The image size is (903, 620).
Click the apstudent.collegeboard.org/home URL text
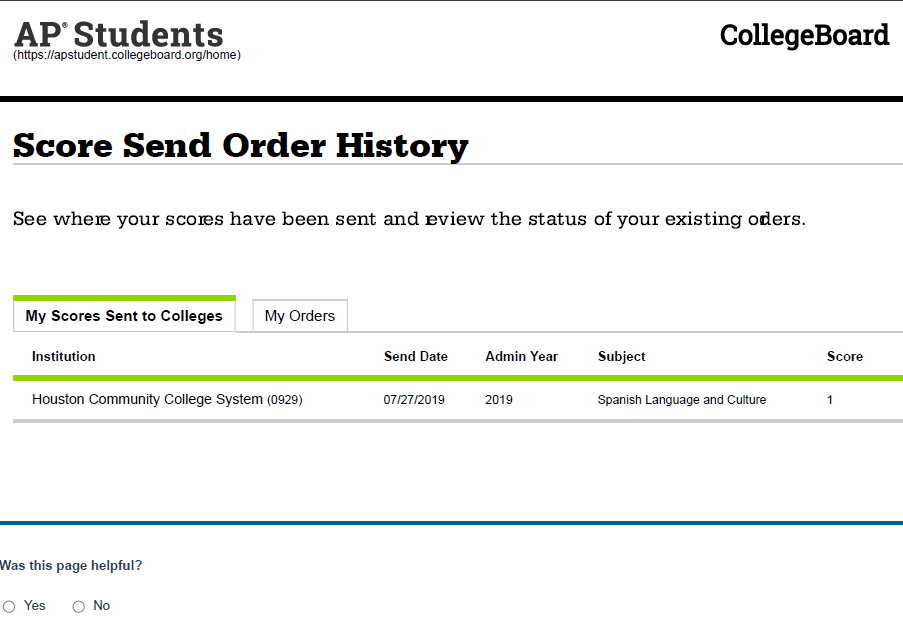point(127,55)
